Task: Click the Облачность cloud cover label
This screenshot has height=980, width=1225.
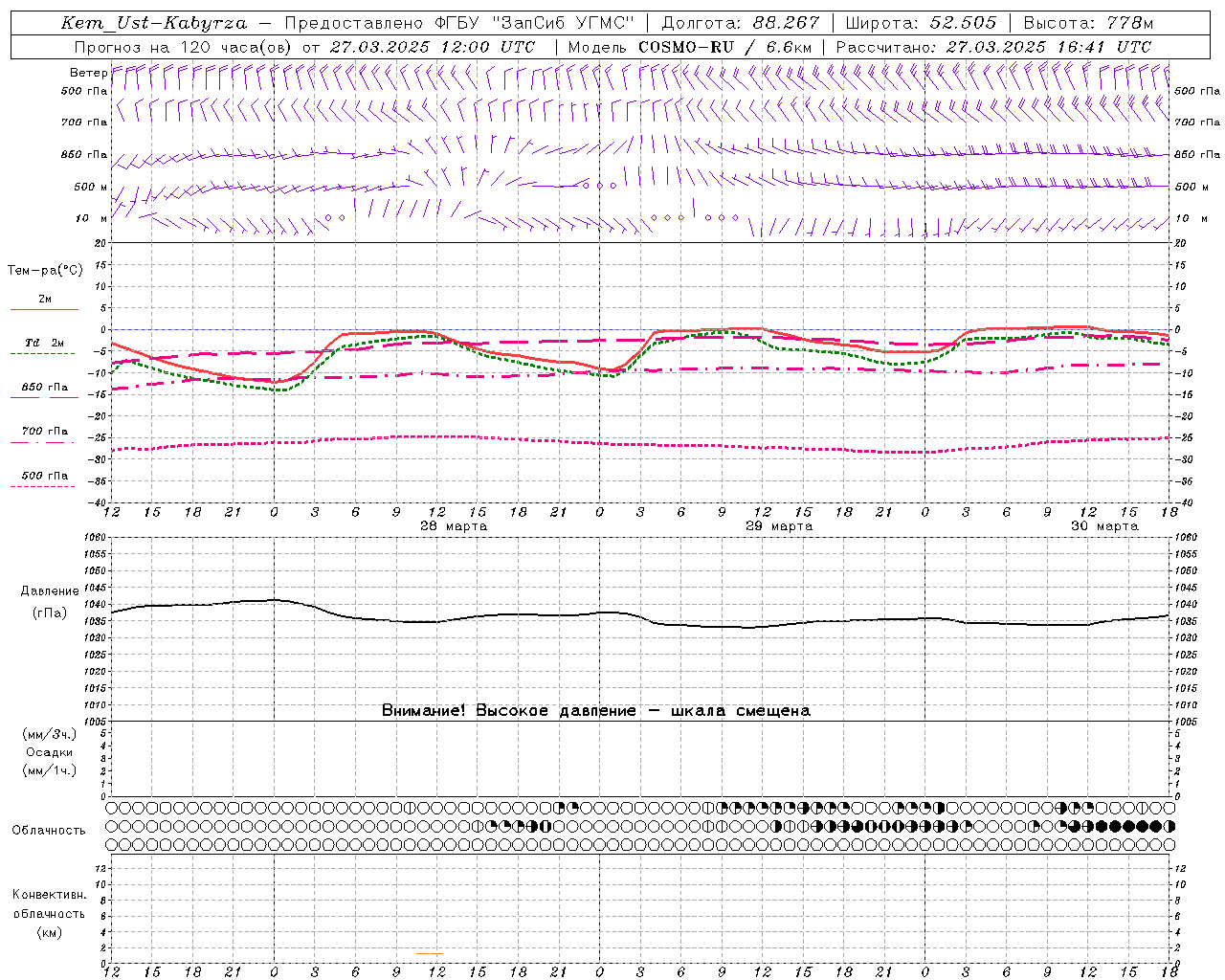Action: [49, 831]
